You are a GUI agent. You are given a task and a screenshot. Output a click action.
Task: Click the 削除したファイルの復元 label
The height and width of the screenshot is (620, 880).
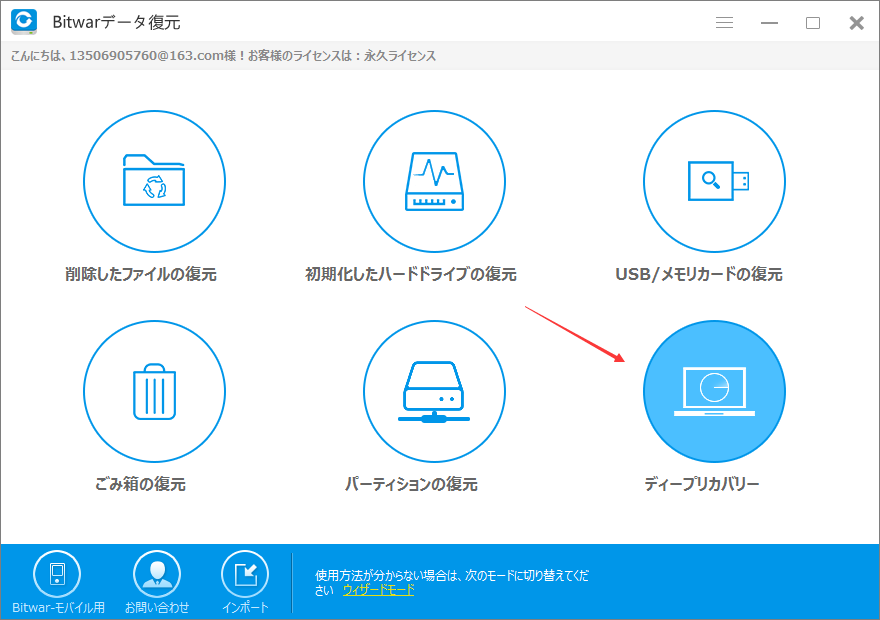click(x=141, y=274)
